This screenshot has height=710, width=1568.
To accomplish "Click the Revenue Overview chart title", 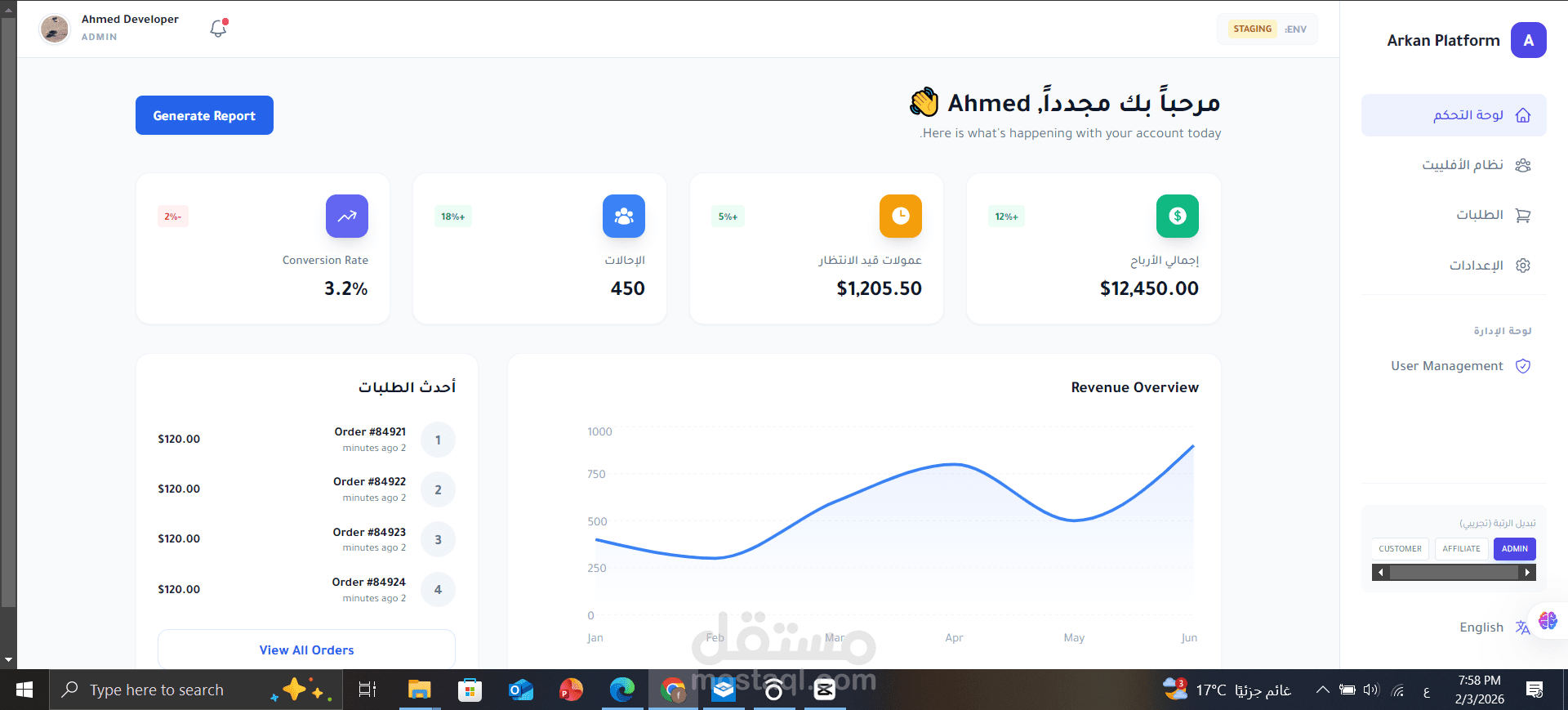I will click(1135, 387).
